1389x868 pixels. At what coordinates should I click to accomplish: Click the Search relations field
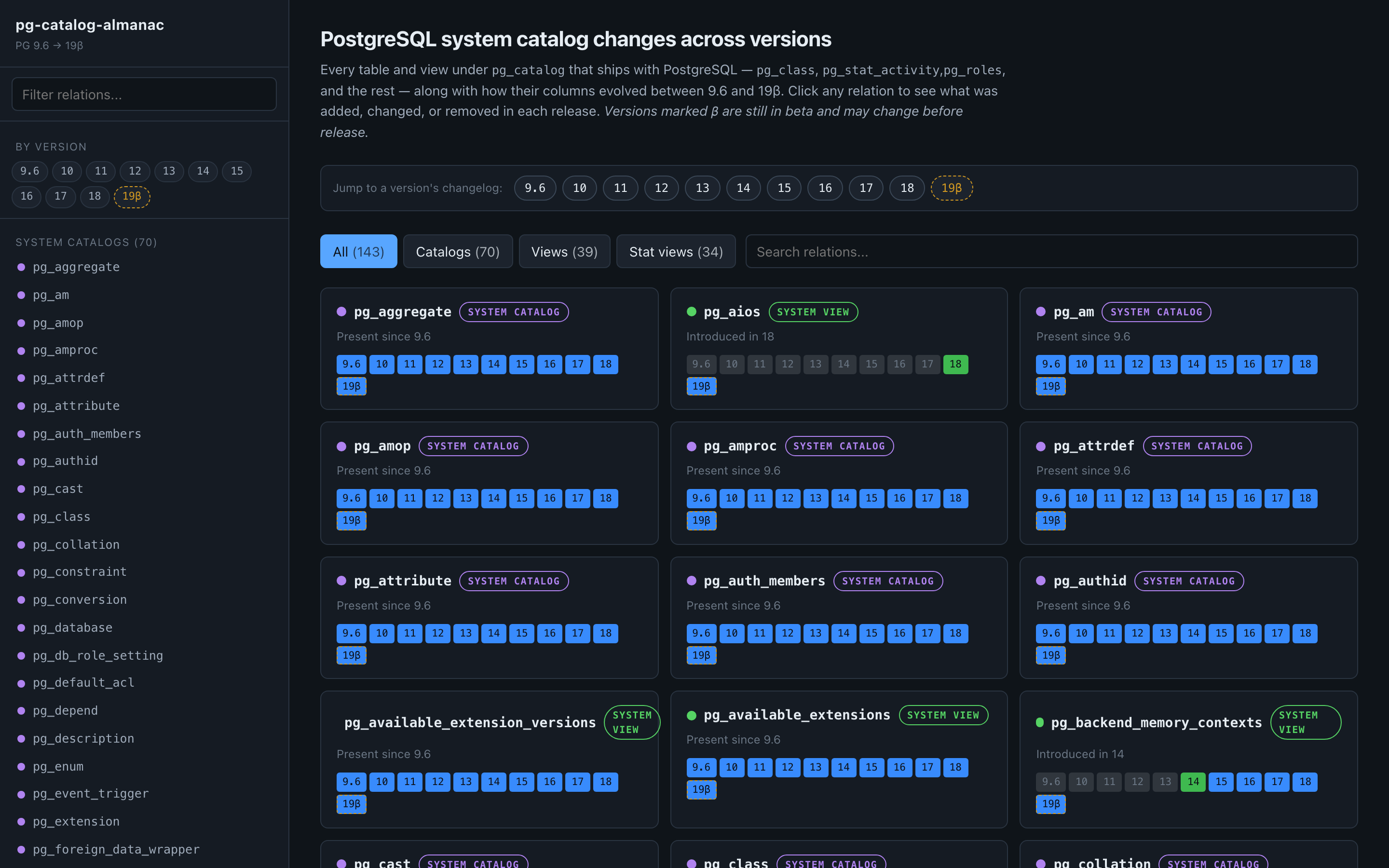click(x=1051, y=251)
